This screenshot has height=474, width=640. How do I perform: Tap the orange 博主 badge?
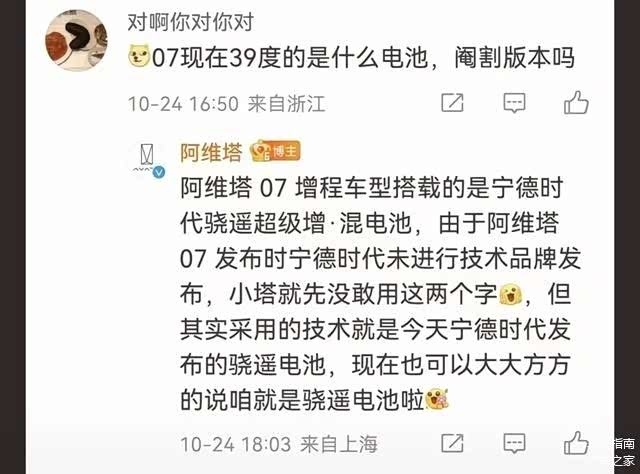[276, 151]
